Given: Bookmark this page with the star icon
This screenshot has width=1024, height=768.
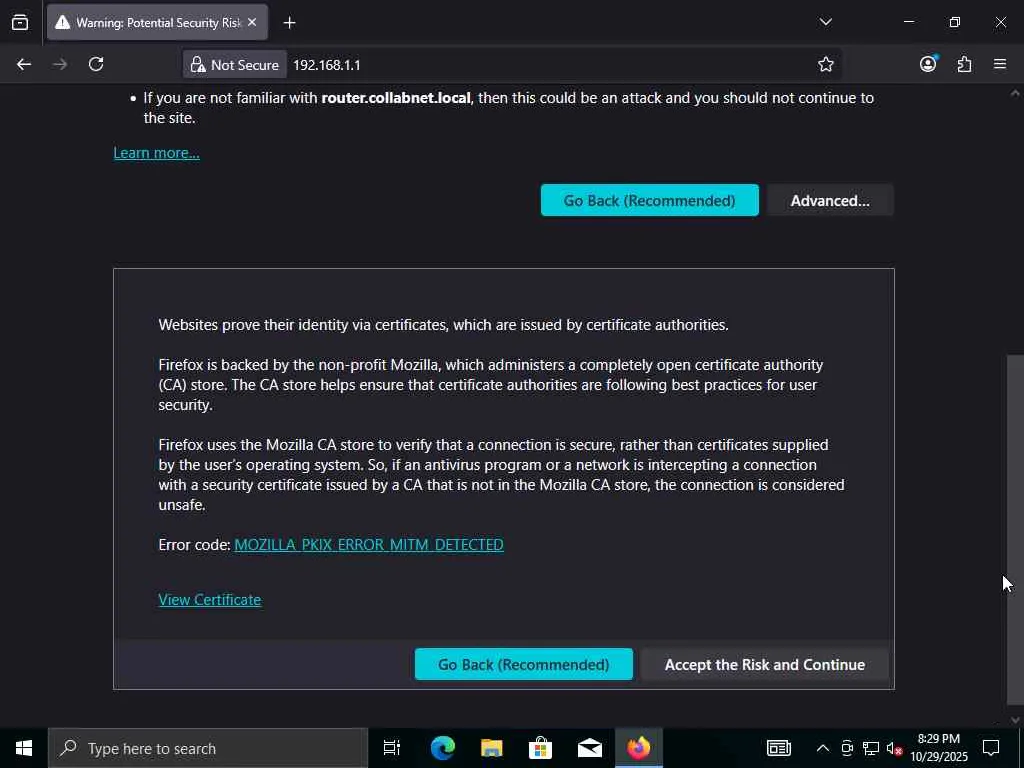Looking at the screenshot, I should (825, 64).
